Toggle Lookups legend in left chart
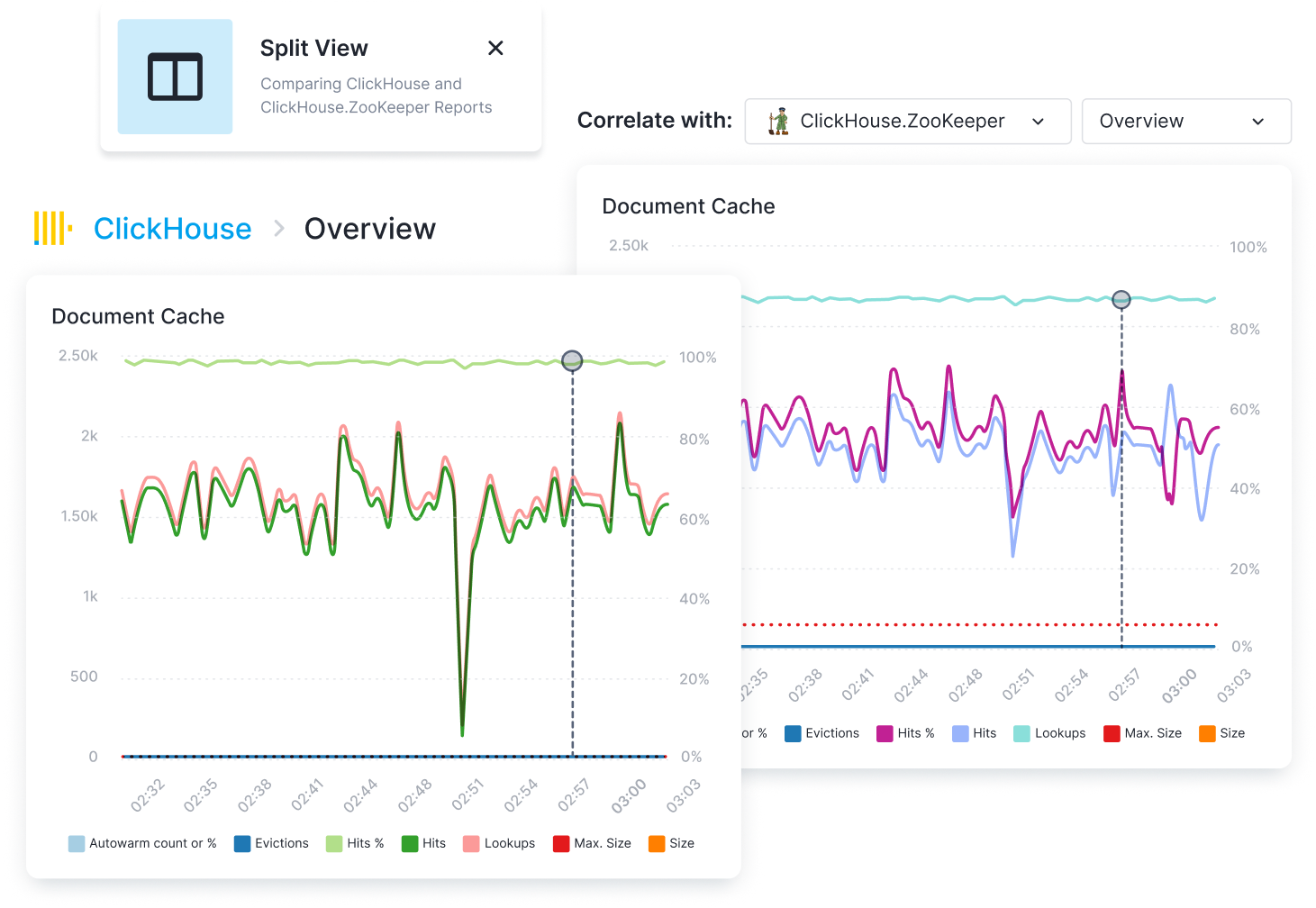Screen dimensions: 1316x908 click(499, 843)
